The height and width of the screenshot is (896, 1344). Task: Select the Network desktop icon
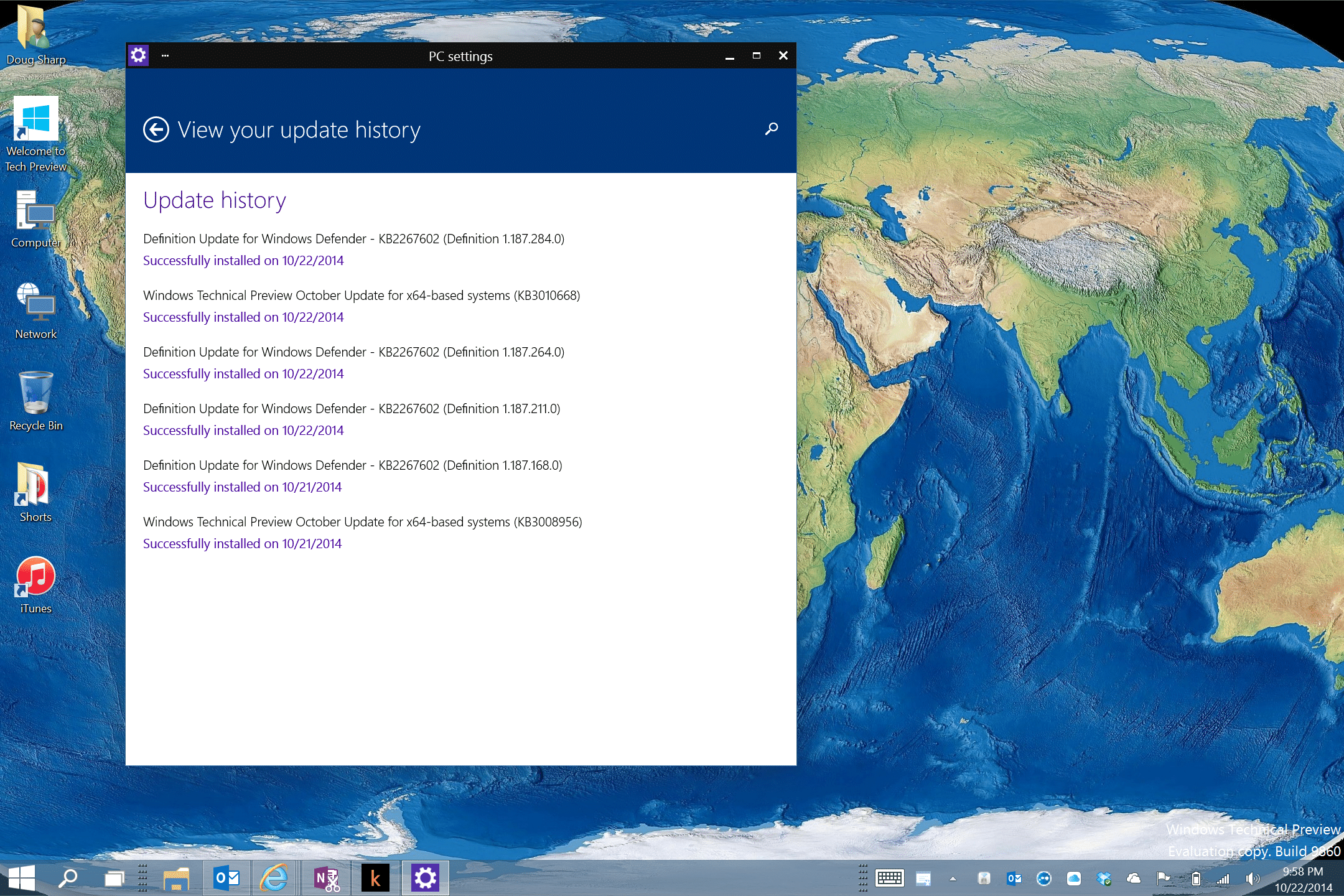[x=35, y=311]
